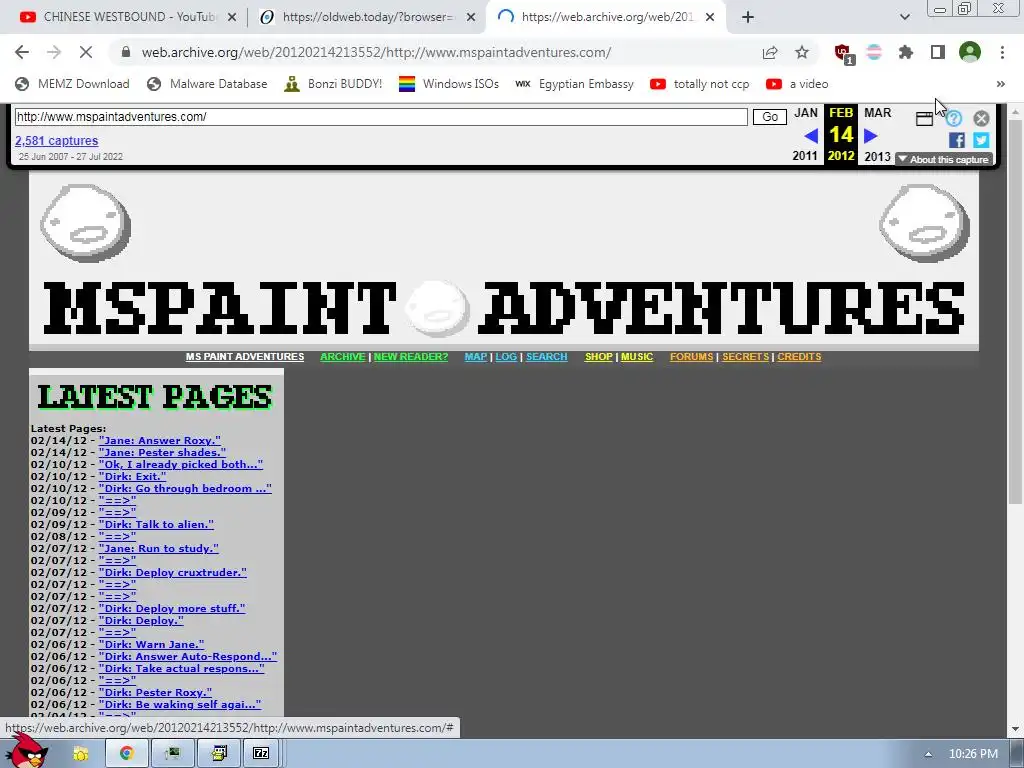Open "Dirk: Warn Jane." link
Image resolution: width=1024 pixels, height=768 pixels.
[152, 645]
